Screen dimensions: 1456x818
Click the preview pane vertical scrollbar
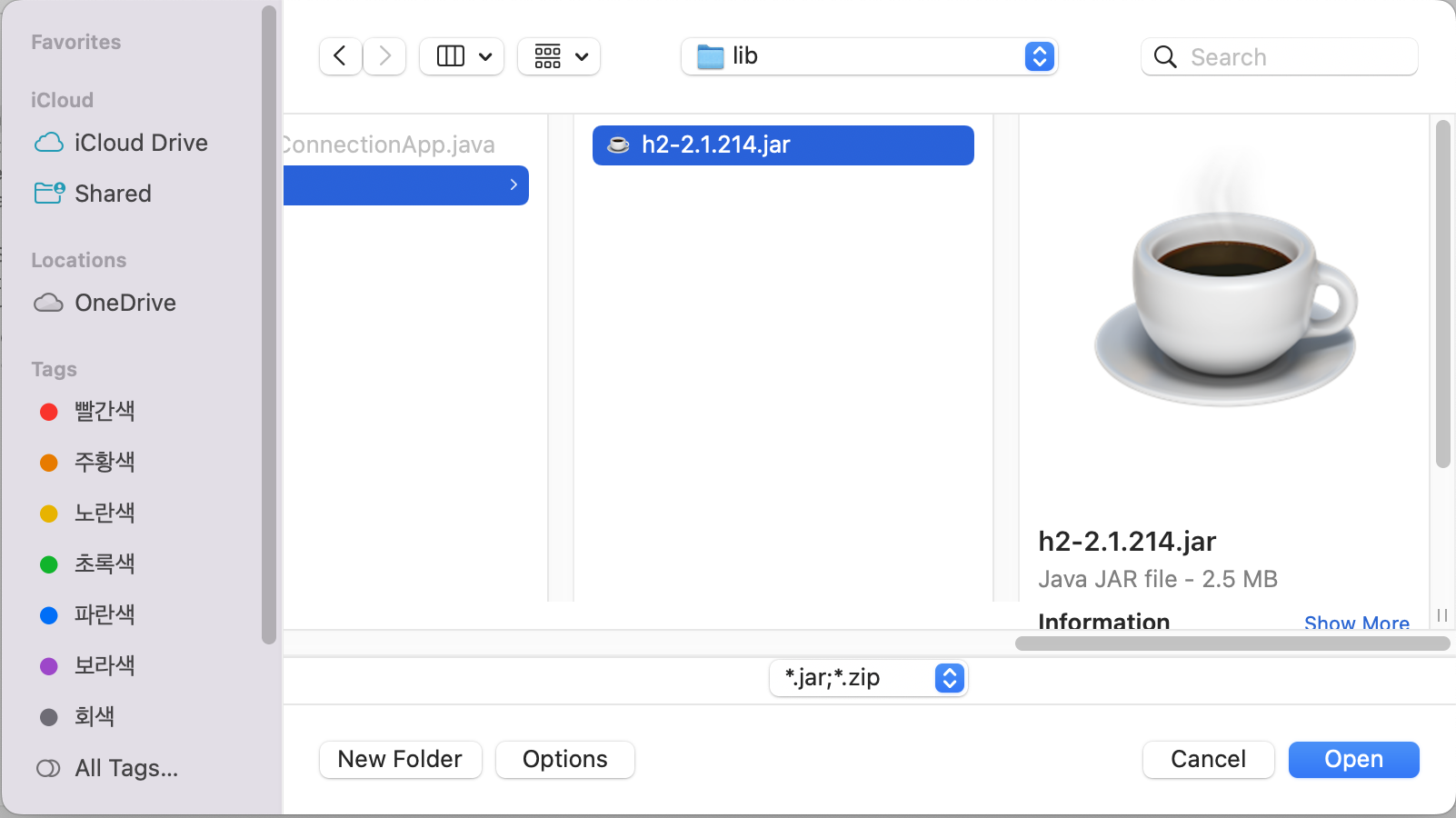click(1442, 294)
